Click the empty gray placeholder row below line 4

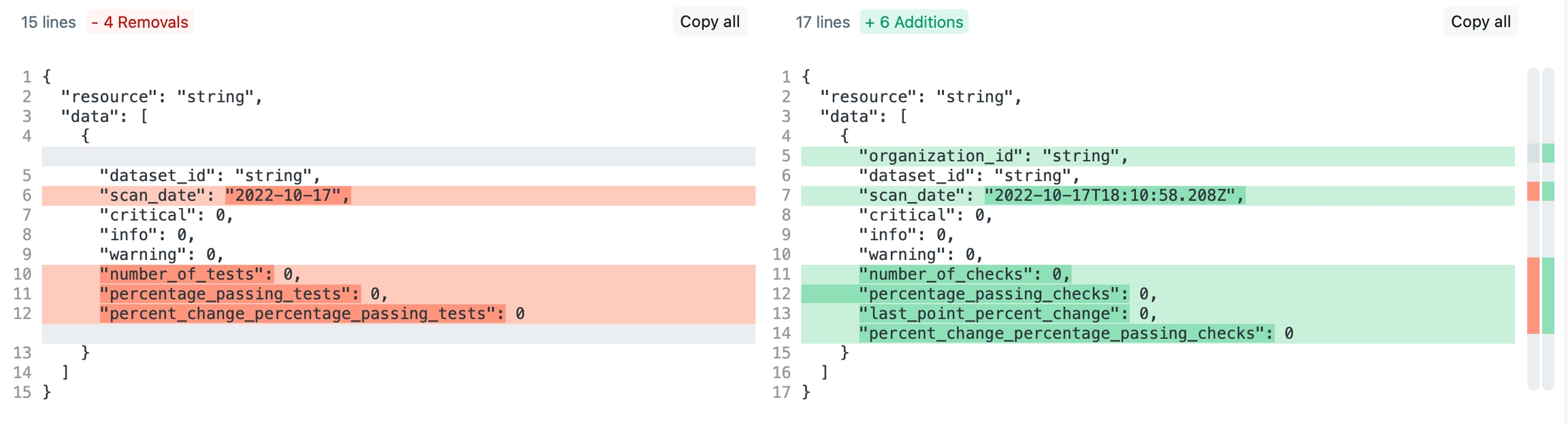pyautogui.click(x=398, y=156)
